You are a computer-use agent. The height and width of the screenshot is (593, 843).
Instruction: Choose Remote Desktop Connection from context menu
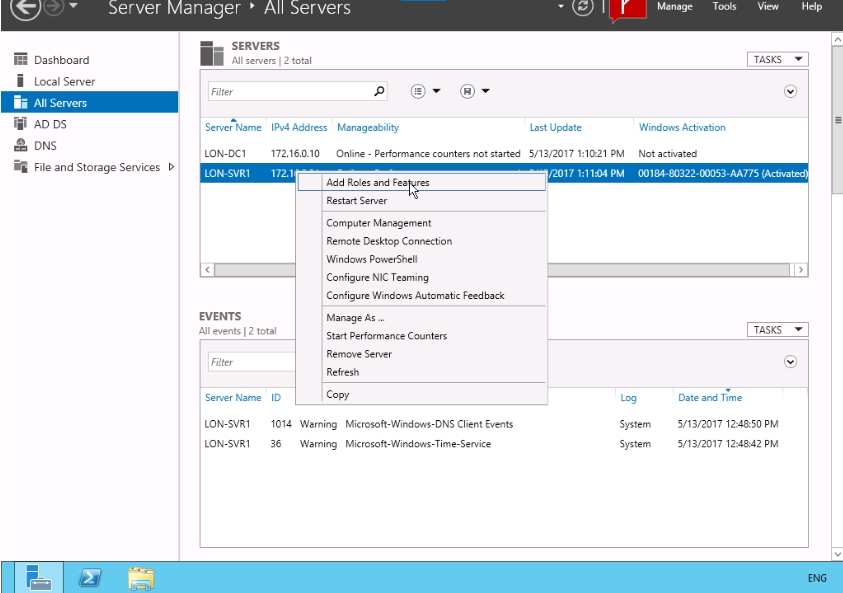(x=388, y=241)
